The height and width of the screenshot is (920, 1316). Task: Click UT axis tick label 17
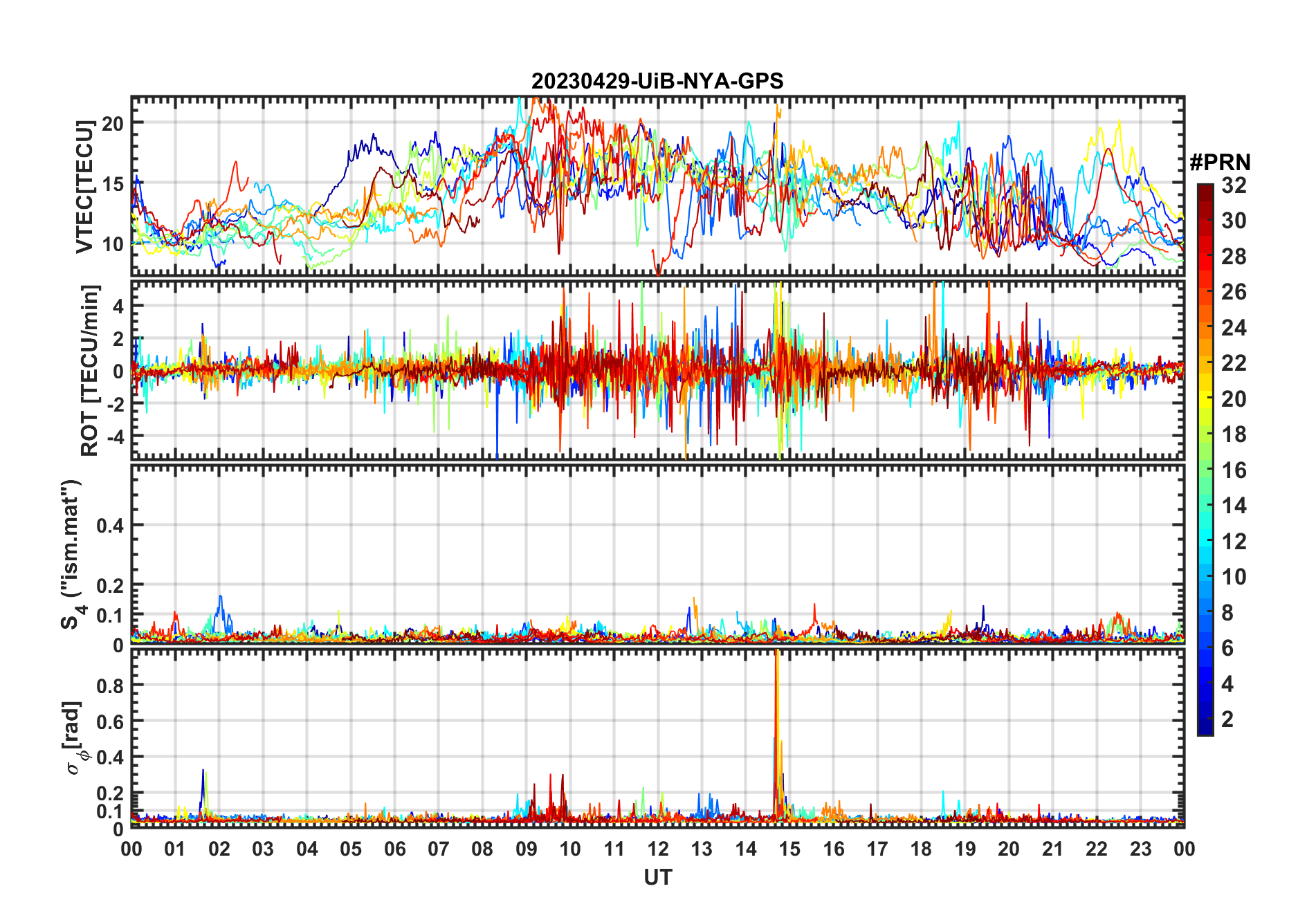[877, 849]
